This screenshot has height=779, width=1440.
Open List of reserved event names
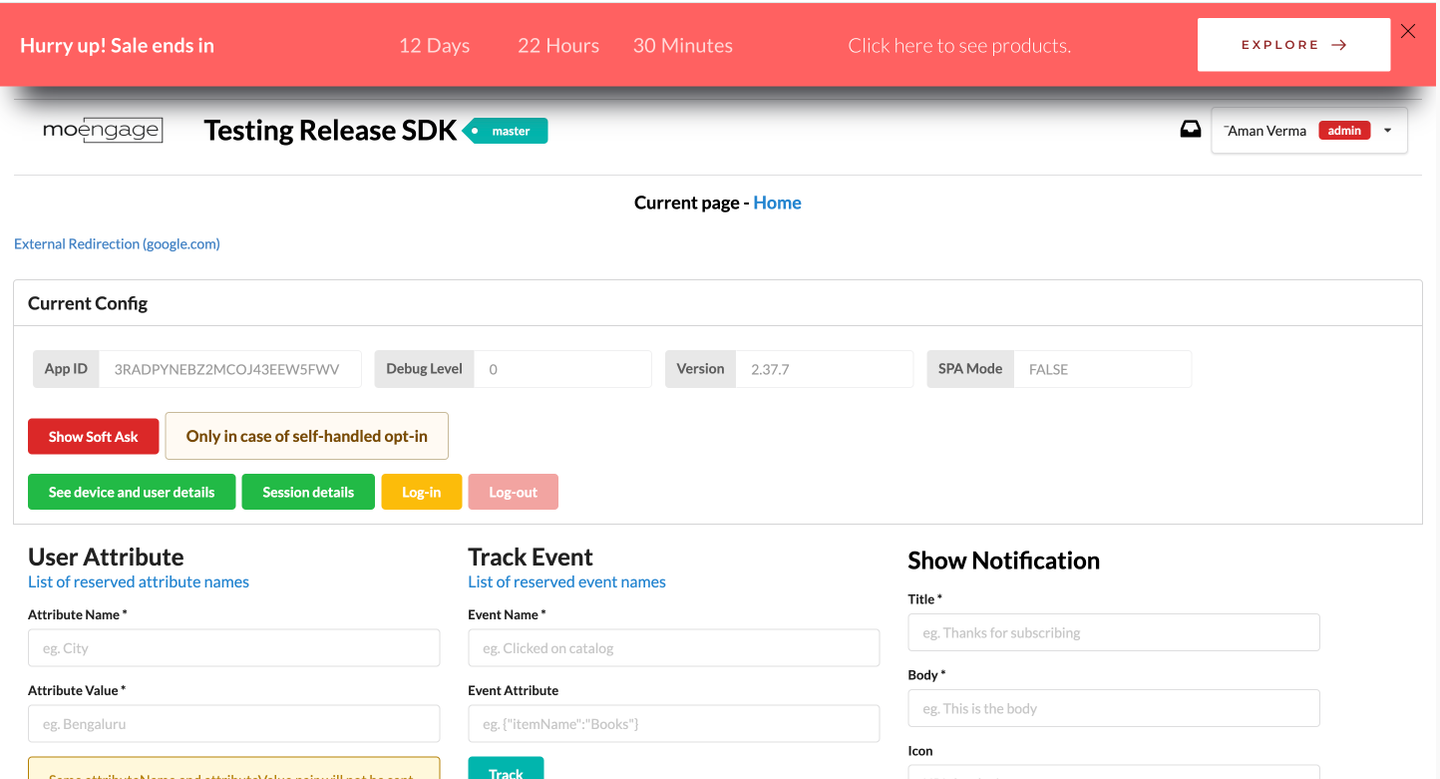click(567, 582)
